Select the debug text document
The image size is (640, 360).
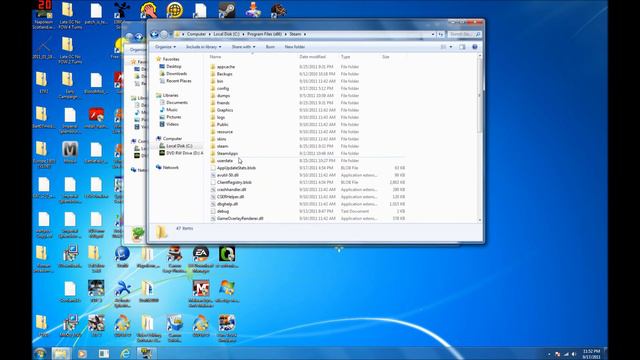(223, 211)
